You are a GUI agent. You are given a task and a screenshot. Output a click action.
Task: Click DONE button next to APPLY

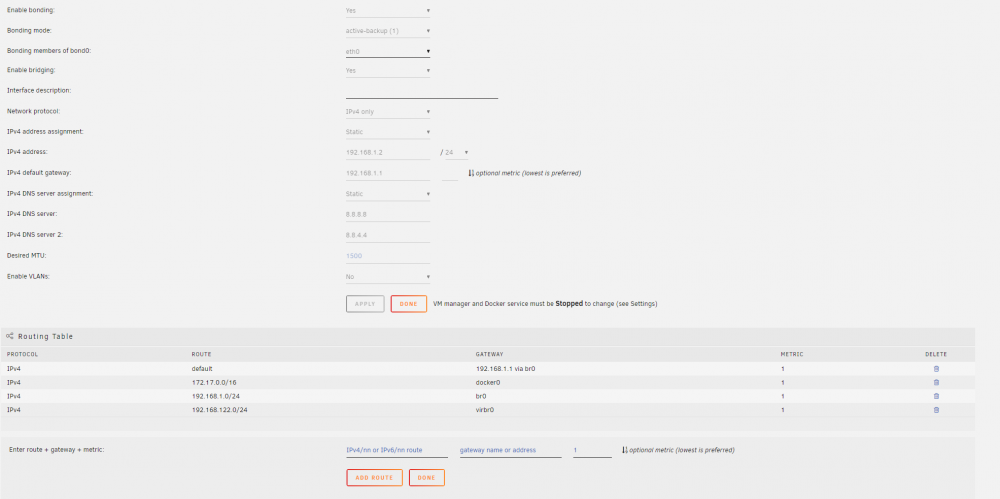(409, 304)
